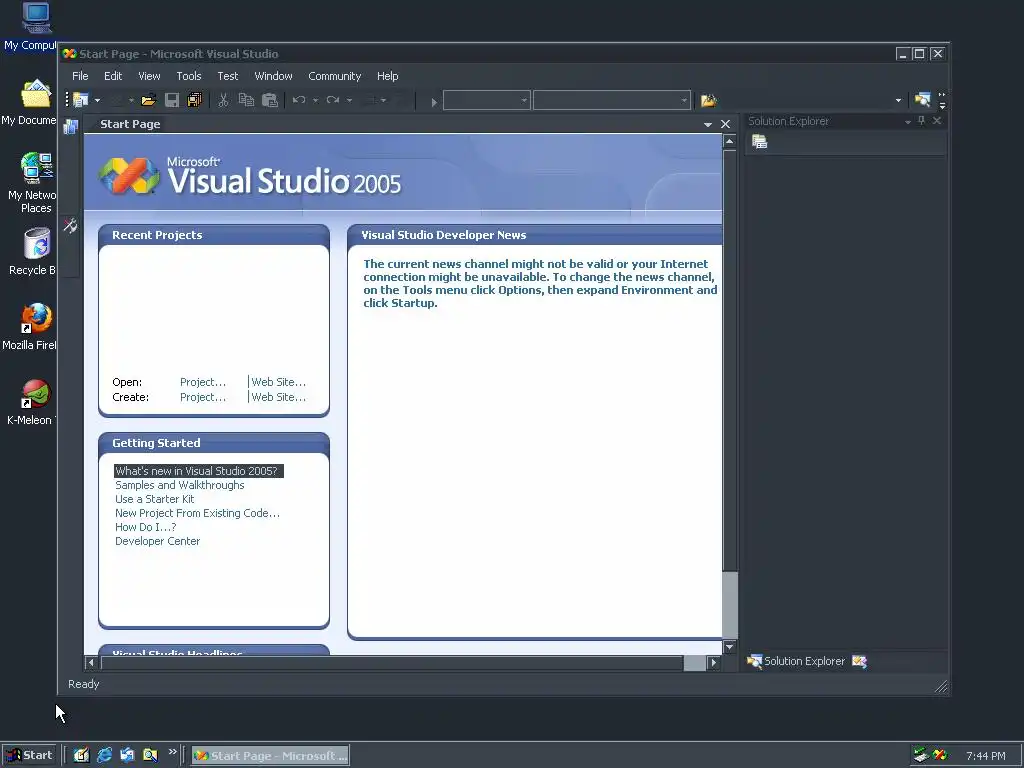Open the Server Explorer side tab icon
1024x768 pixels.
[x=71, y=127]
